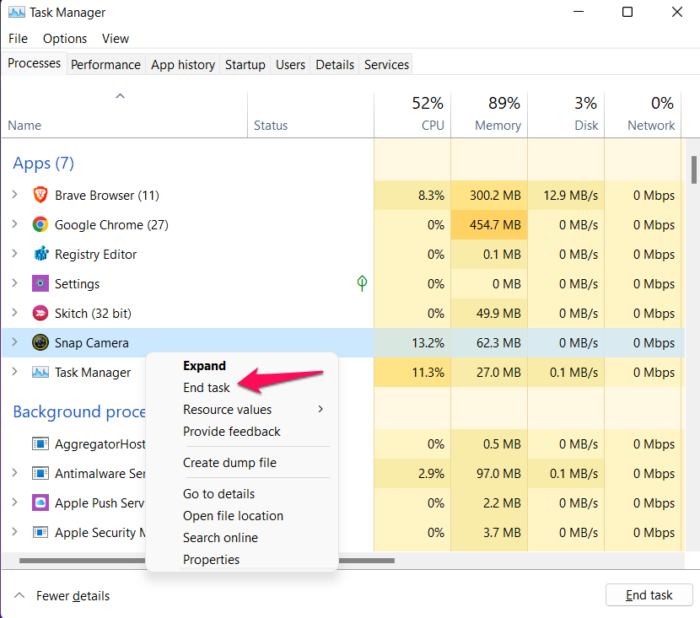Select the Registry Editor icon
This screenshot has height=618, width=700.
(40, 254)
